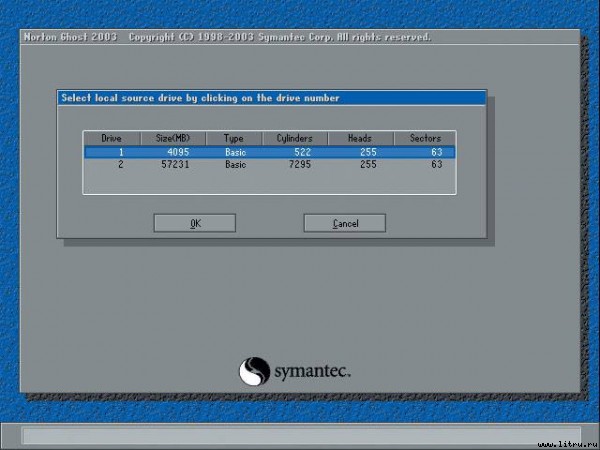Click 255 heads in drive 1 row
600x450 pixels.
[368, 152]
